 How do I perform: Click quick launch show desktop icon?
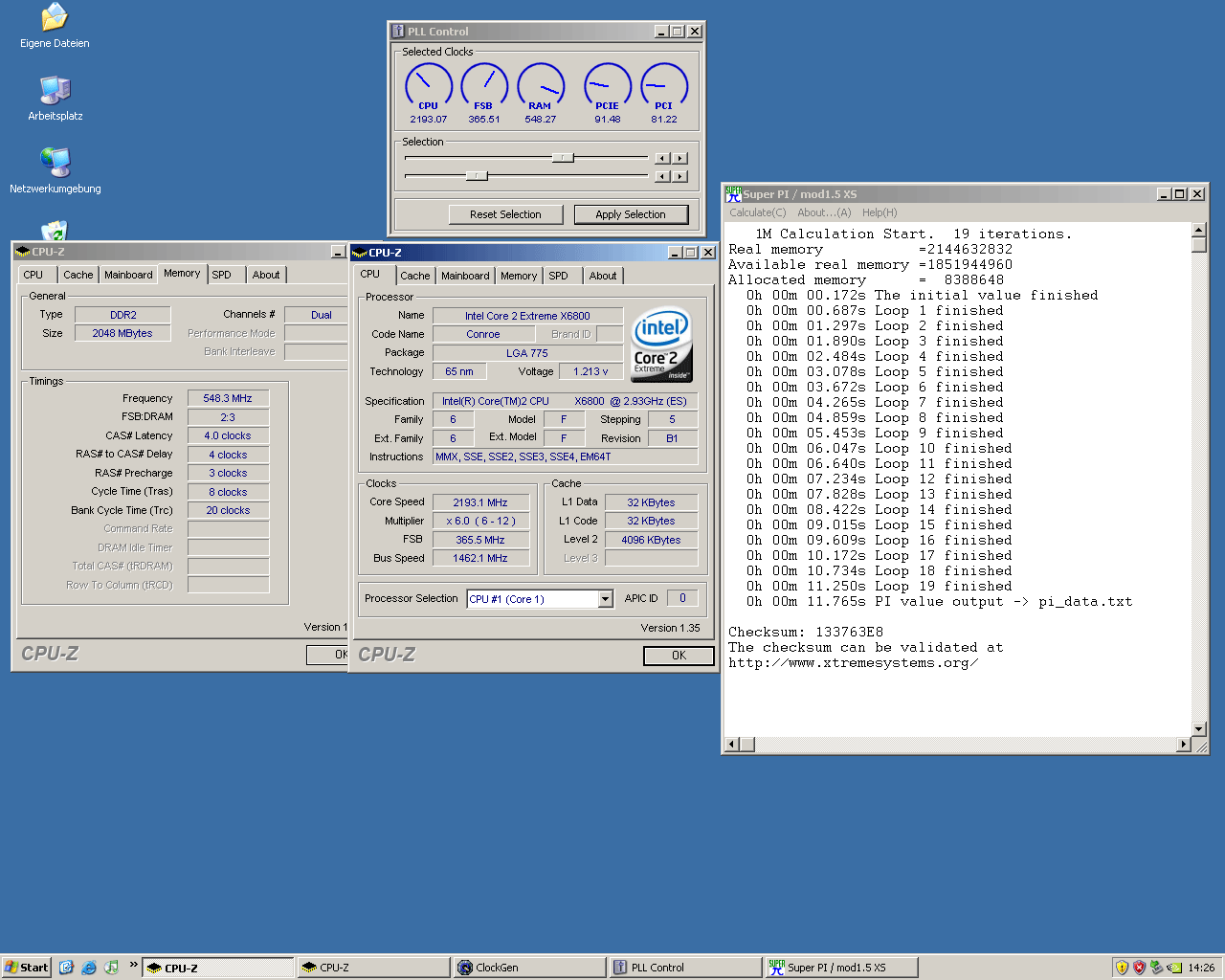click(x=66, y=968)
